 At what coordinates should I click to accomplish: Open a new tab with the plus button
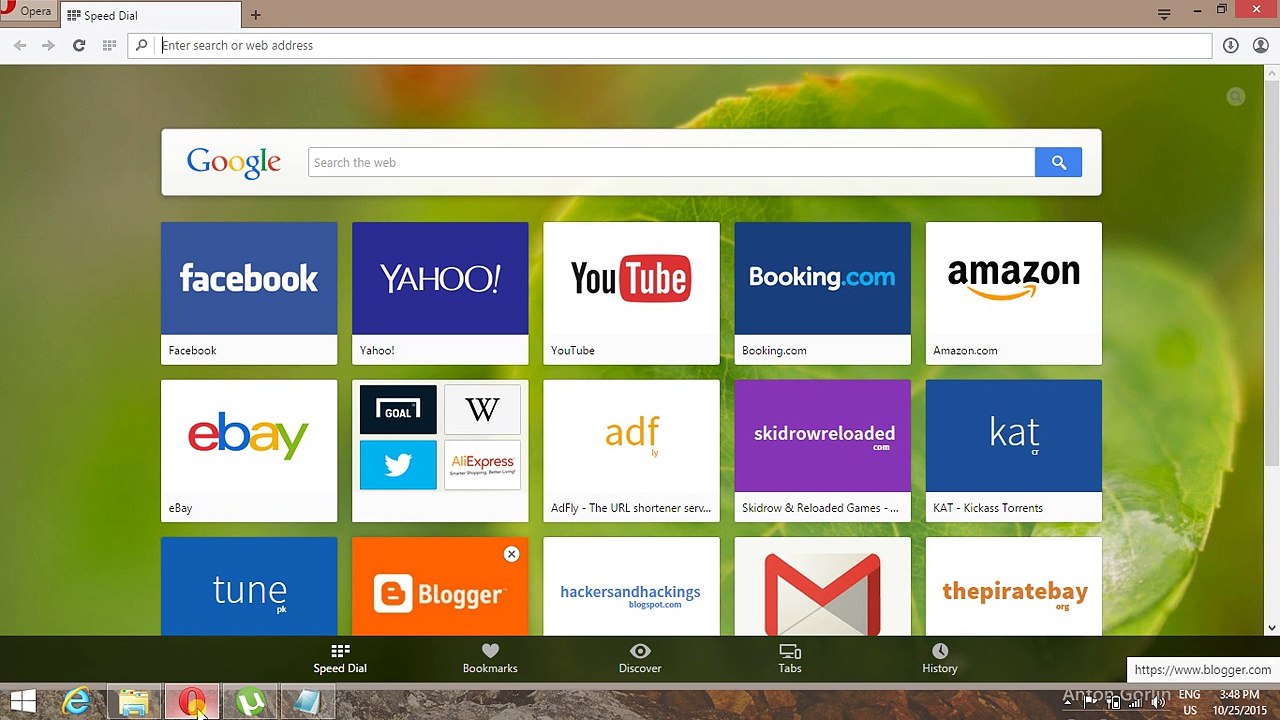256,15
